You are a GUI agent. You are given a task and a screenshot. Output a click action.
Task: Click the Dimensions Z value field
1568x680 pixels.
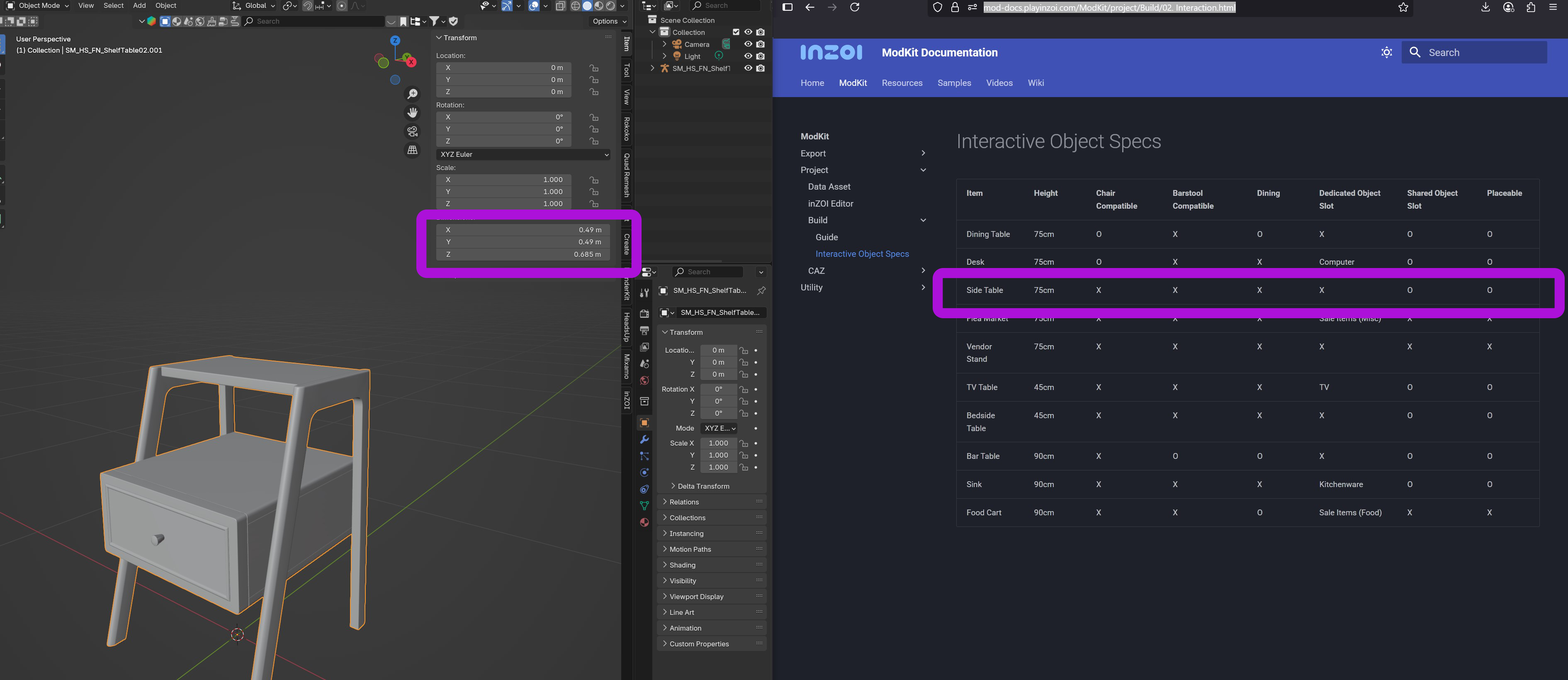pyautogui.click(x=523, y=254)
